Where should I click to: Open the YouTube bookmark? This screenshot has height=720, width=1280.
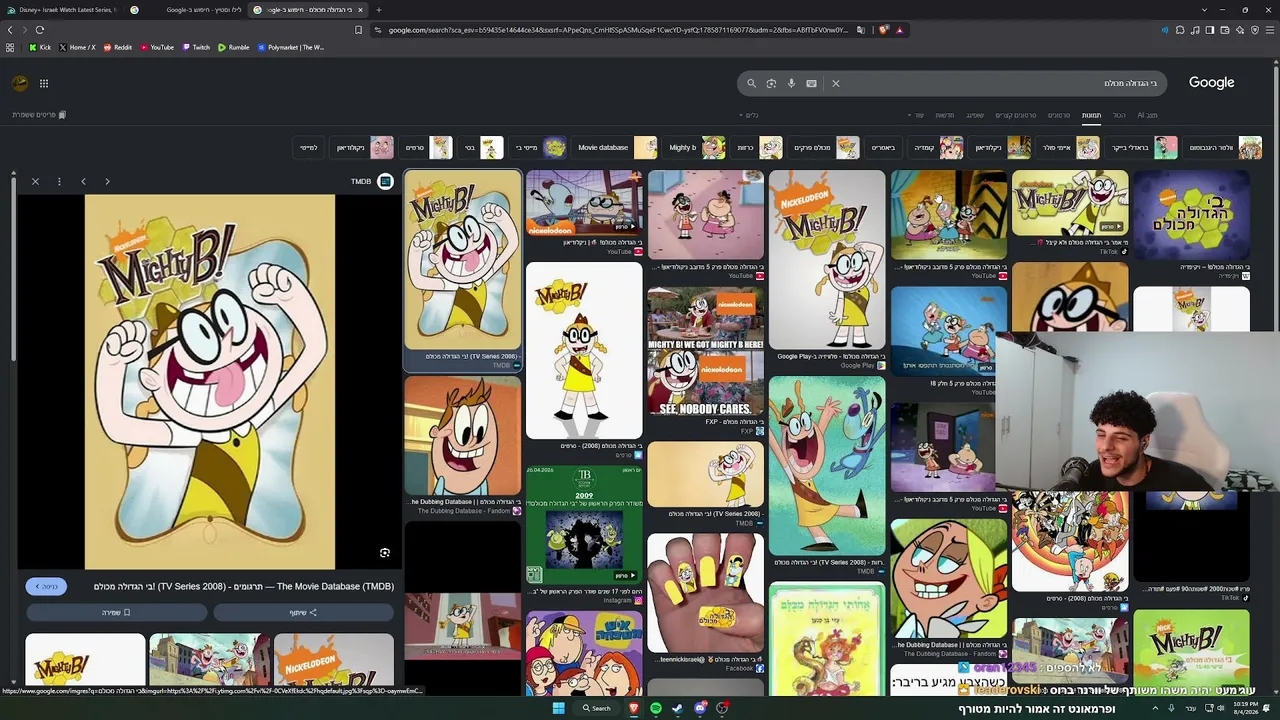pyautogui.click(x=156, y=47)
